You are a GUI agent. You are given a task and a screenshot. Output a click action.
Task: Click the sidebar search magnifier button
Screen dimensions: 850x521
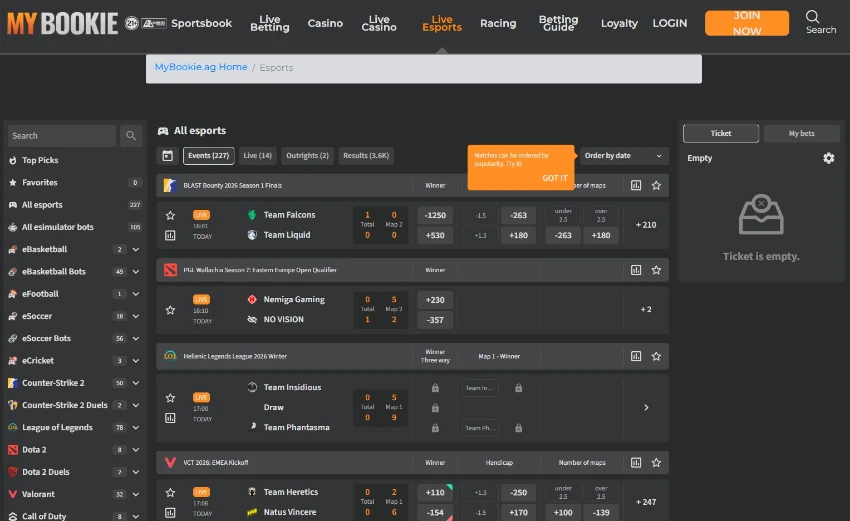point(131,136)
